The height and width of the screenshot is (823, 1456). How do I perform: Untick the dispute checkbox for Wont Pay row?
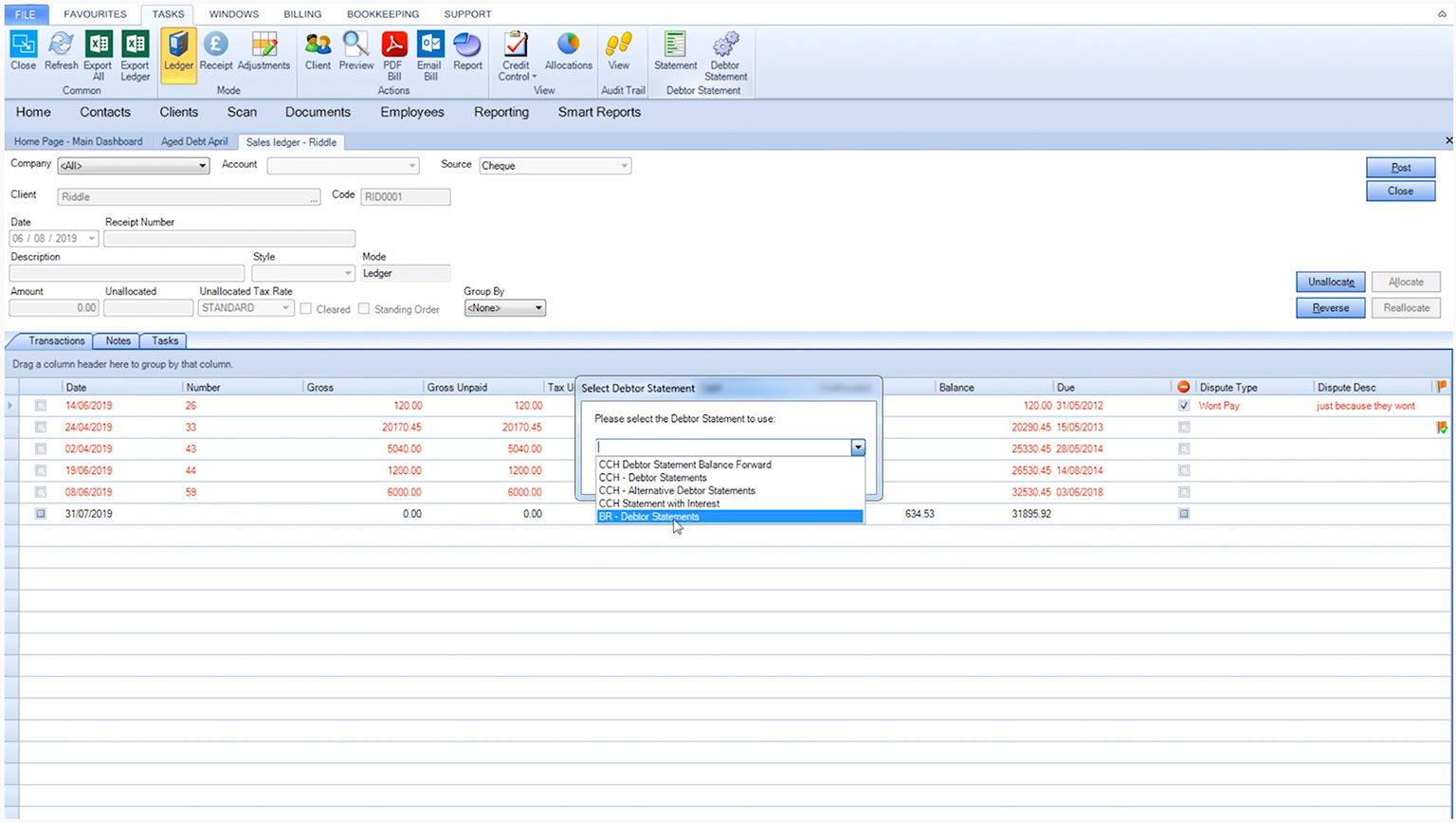pyautogui.click(x=1184, y=406)
